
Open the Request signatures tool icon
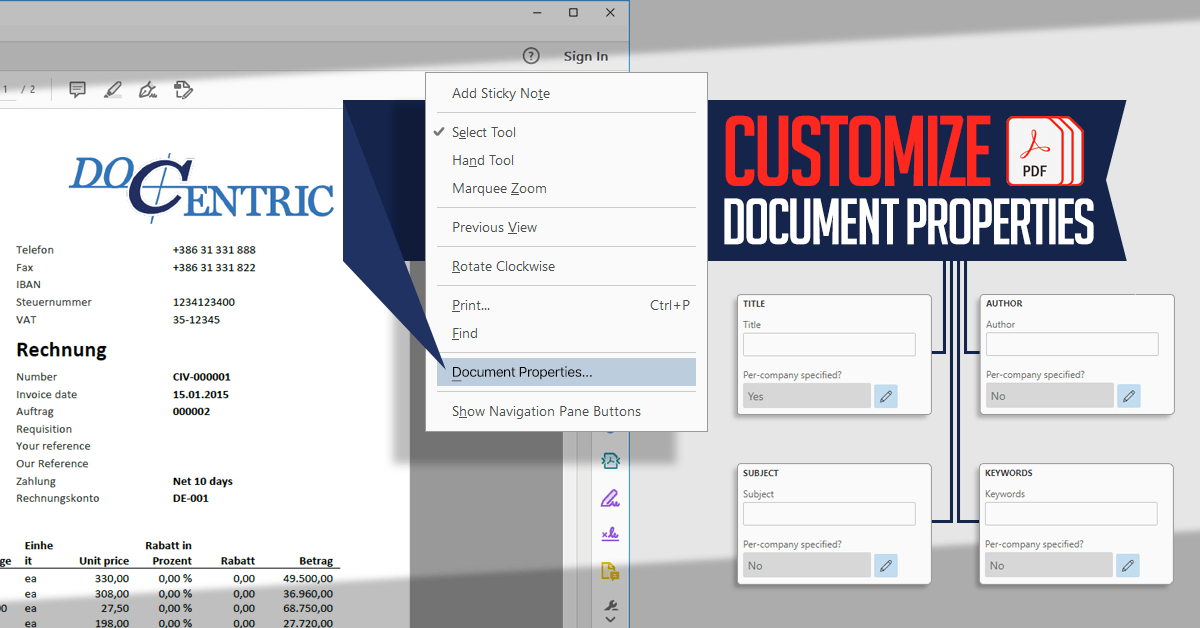point(610,534)
